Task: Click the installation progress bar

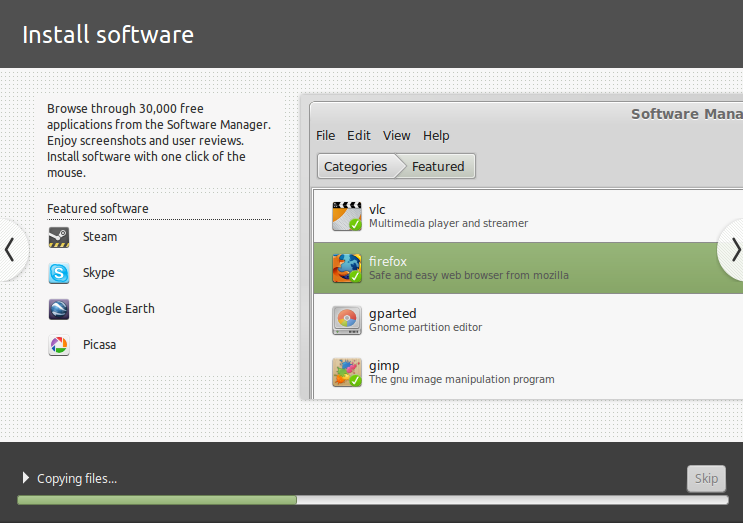Action: [x=372, y=500]
